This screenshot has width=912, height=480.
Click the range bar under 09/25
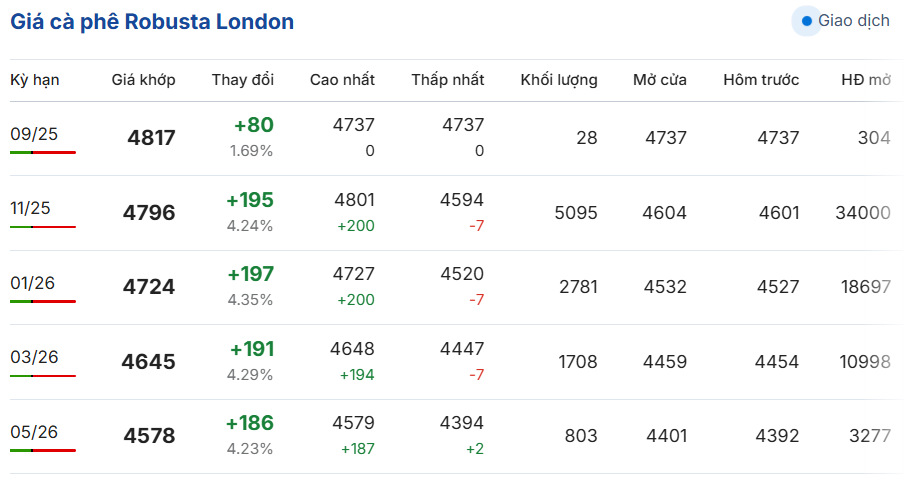(x=42, y=152)
